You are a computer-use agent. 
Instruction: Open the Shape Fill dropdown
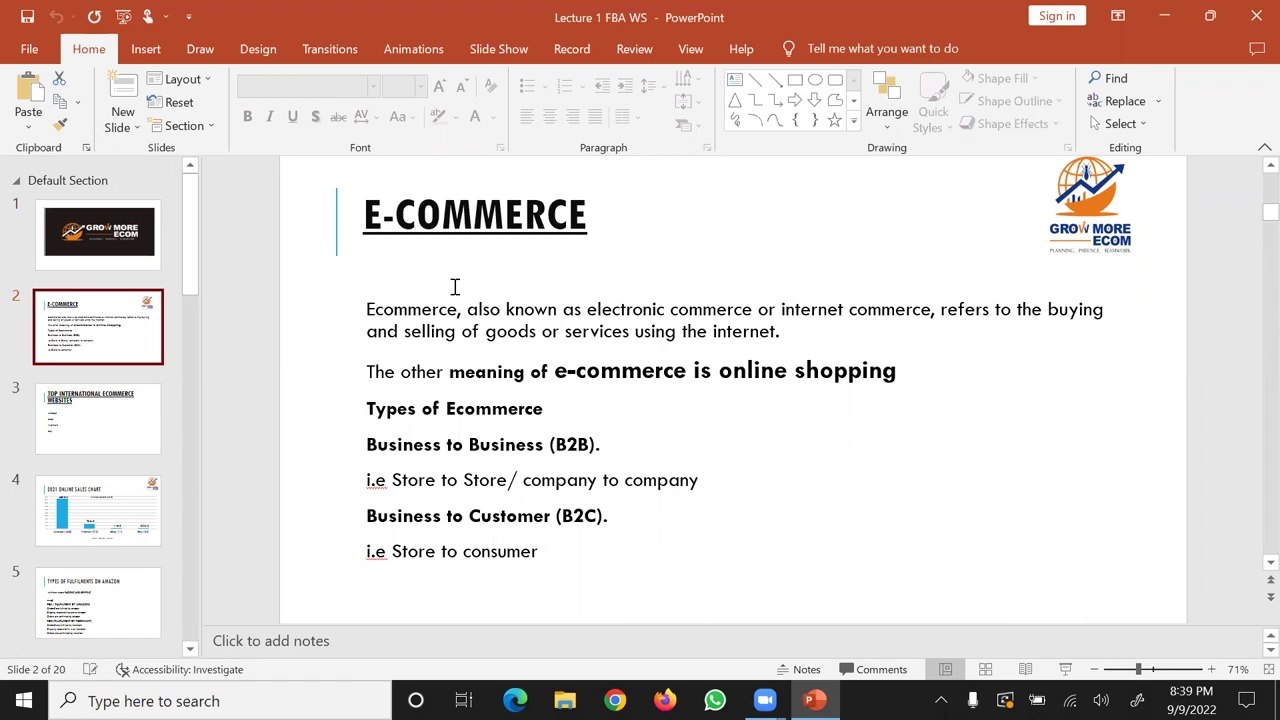click(x=1000, y=78)
